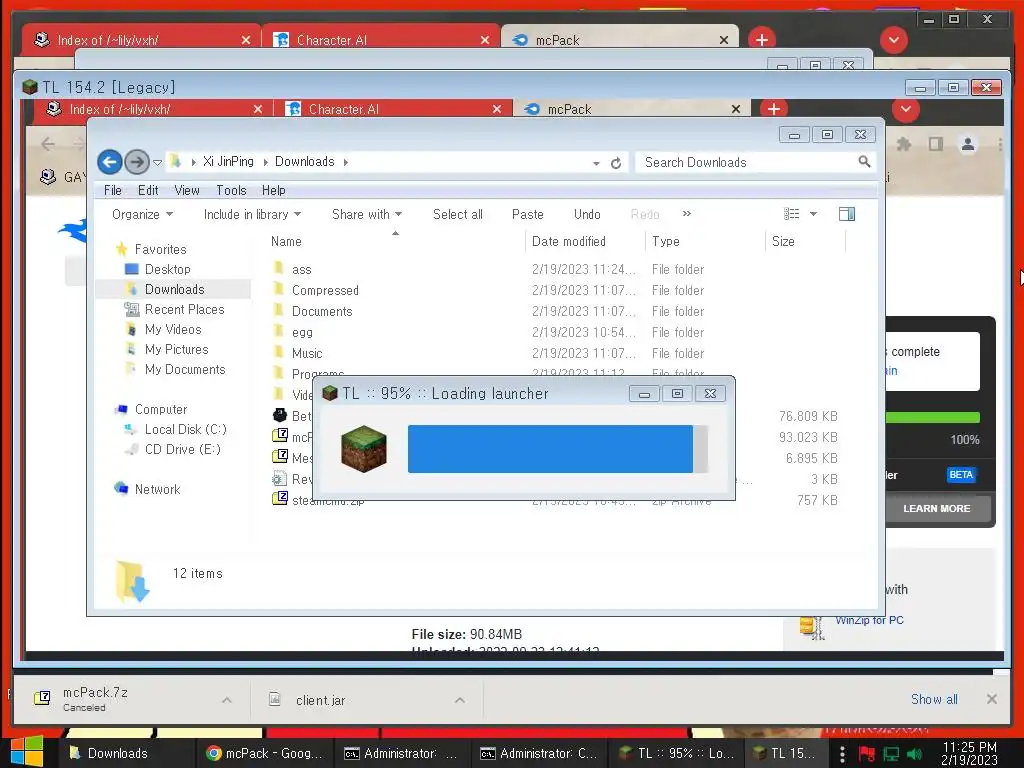Select My Documents in navigation pane
This screenshot has height=768, width=1024.
(x=185, y=369)
